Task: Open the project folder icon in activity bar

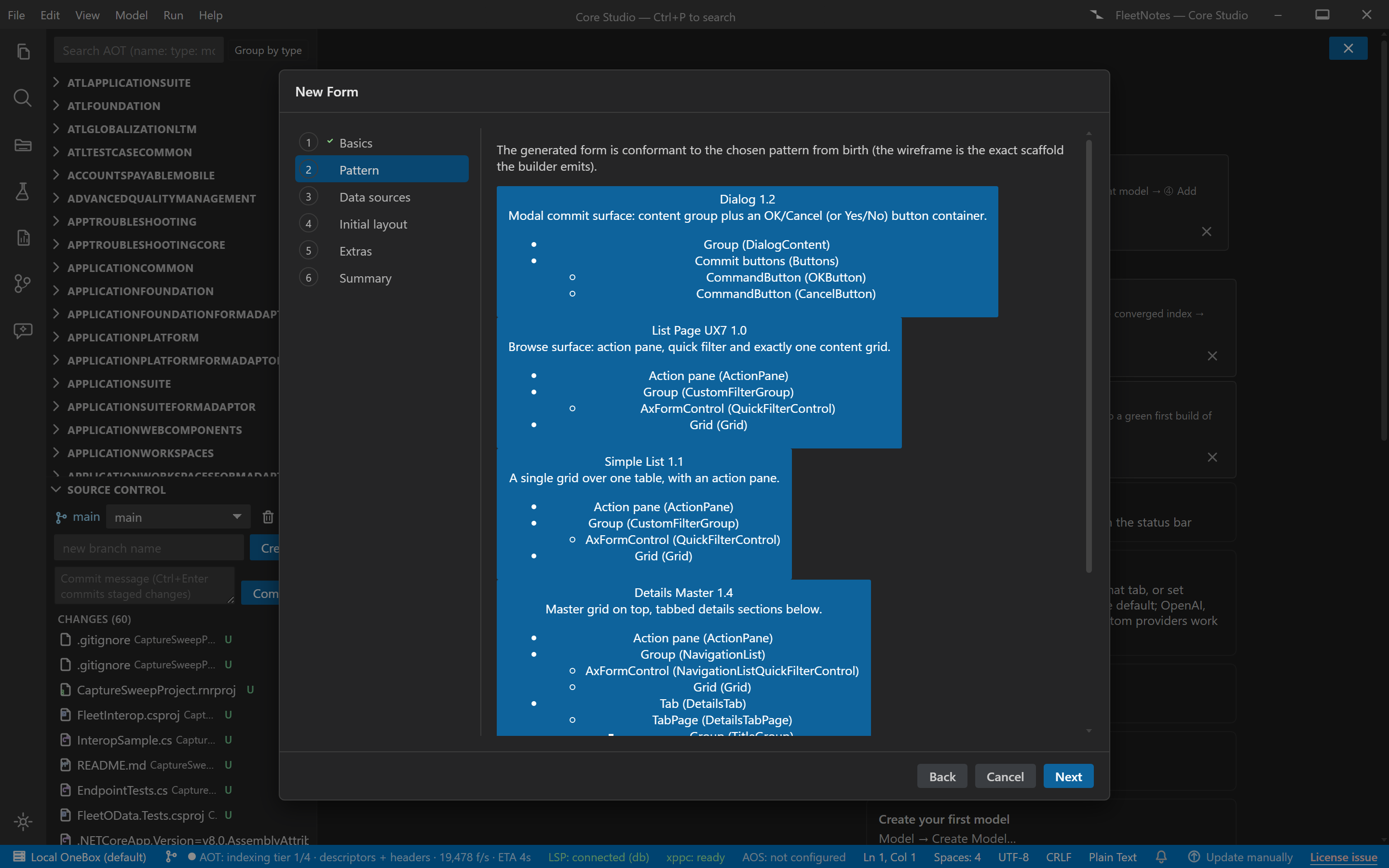Action: click(x=23, y=145)
